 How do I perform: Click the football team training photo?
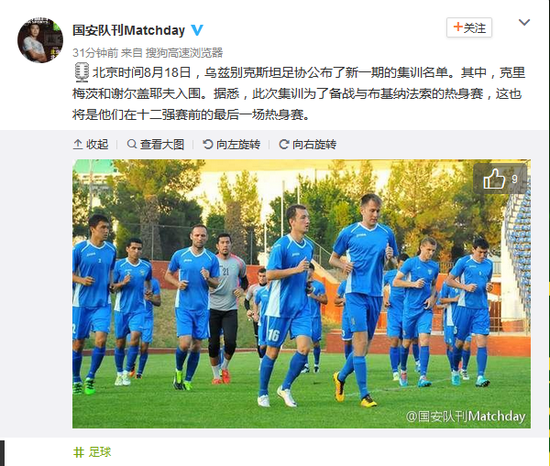click(301, 294)
